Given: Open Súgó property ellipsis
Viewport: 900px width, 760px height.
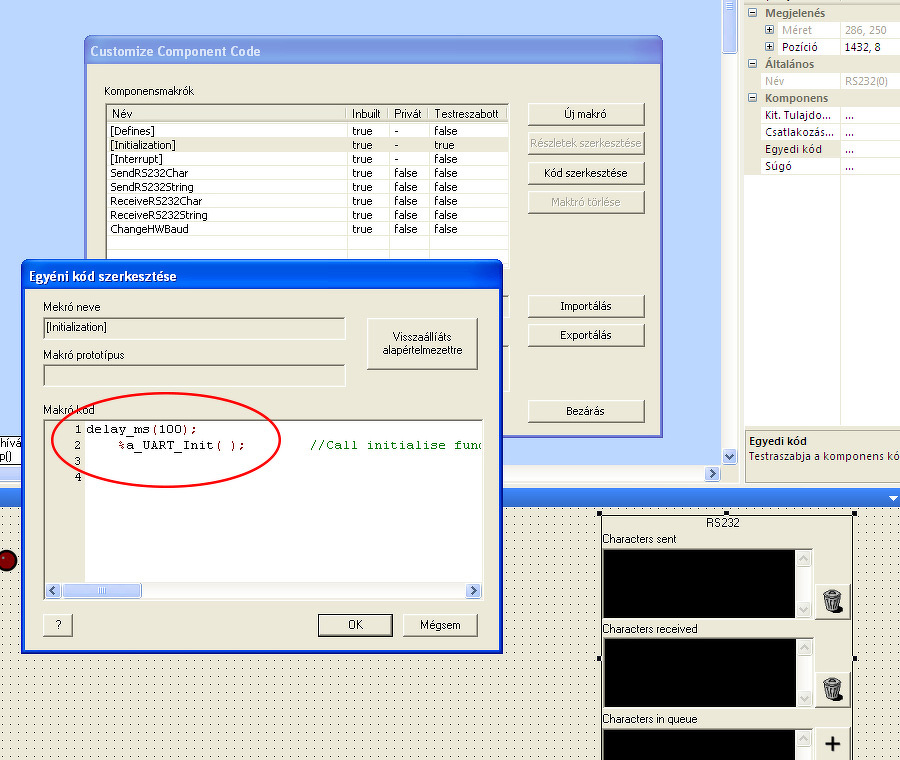Looking at the screenshot, I should pyautogui.click(x=849, y=166).
